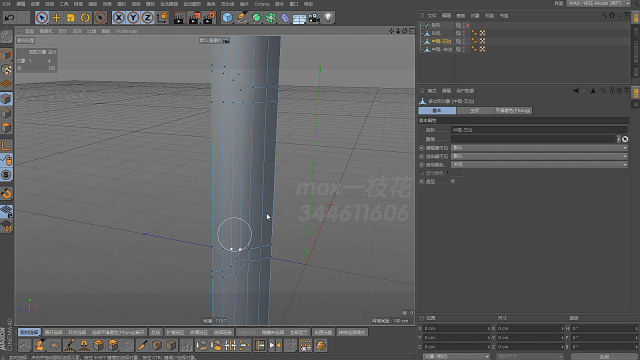Switch to Points mode
Image resolution: width=640 pixels, height=360 pixels.
coord(6,99)
